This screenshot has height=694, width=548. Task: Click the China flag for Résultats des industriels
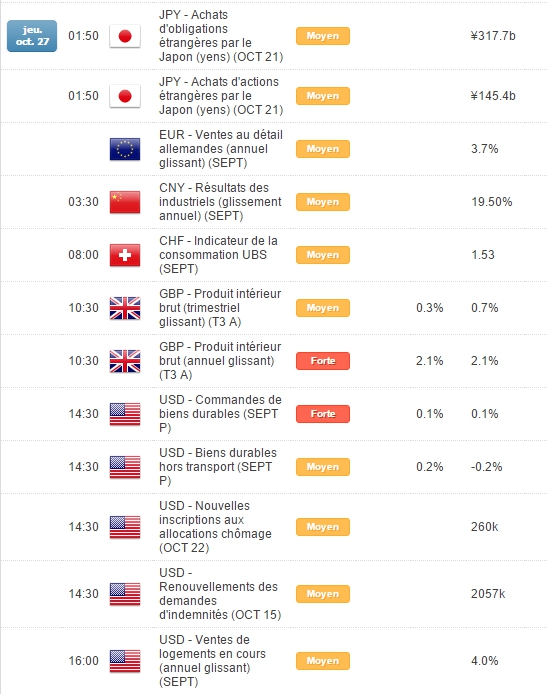(x=125, y=202)
